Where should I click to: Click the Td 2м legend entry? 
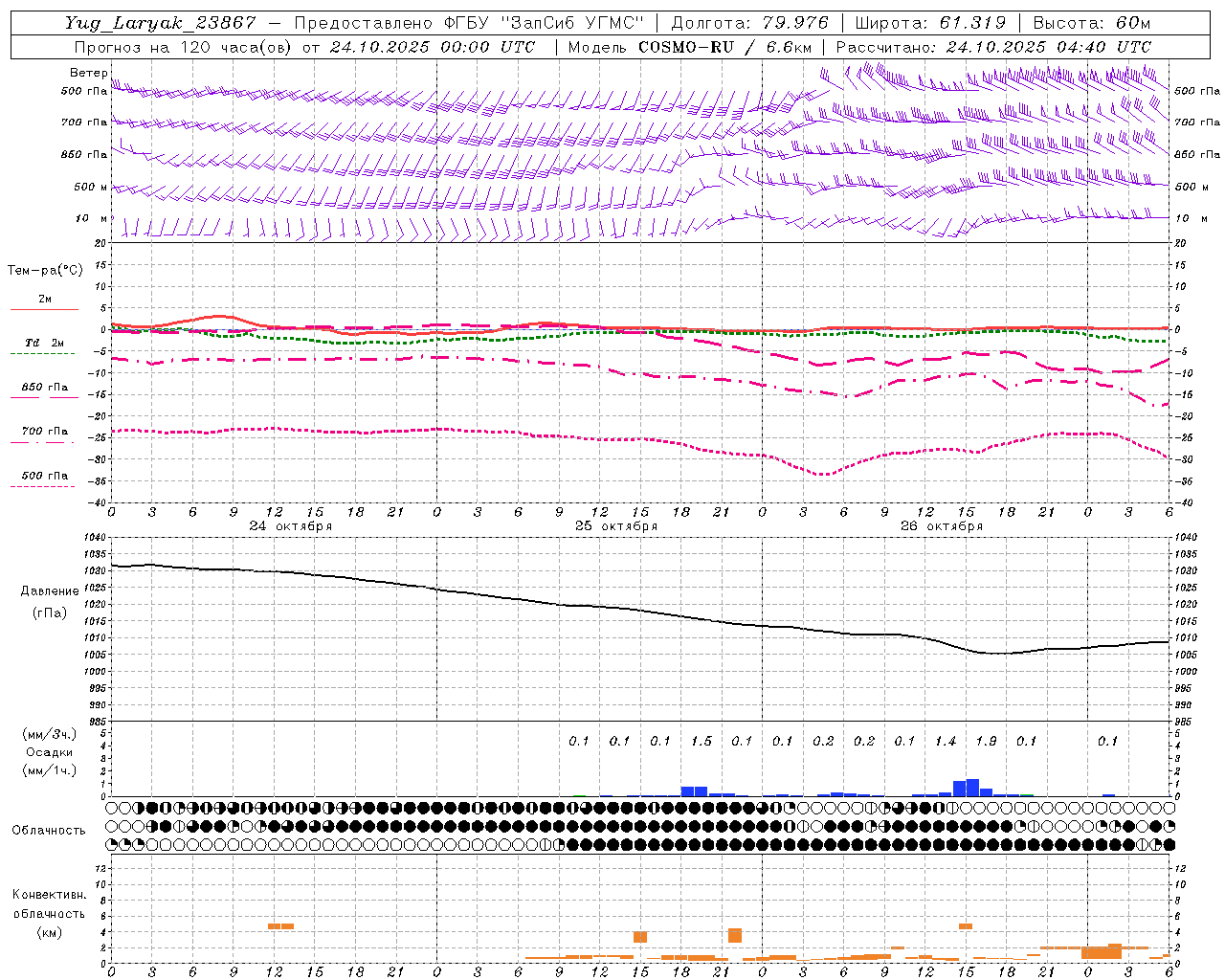point(44,343)
